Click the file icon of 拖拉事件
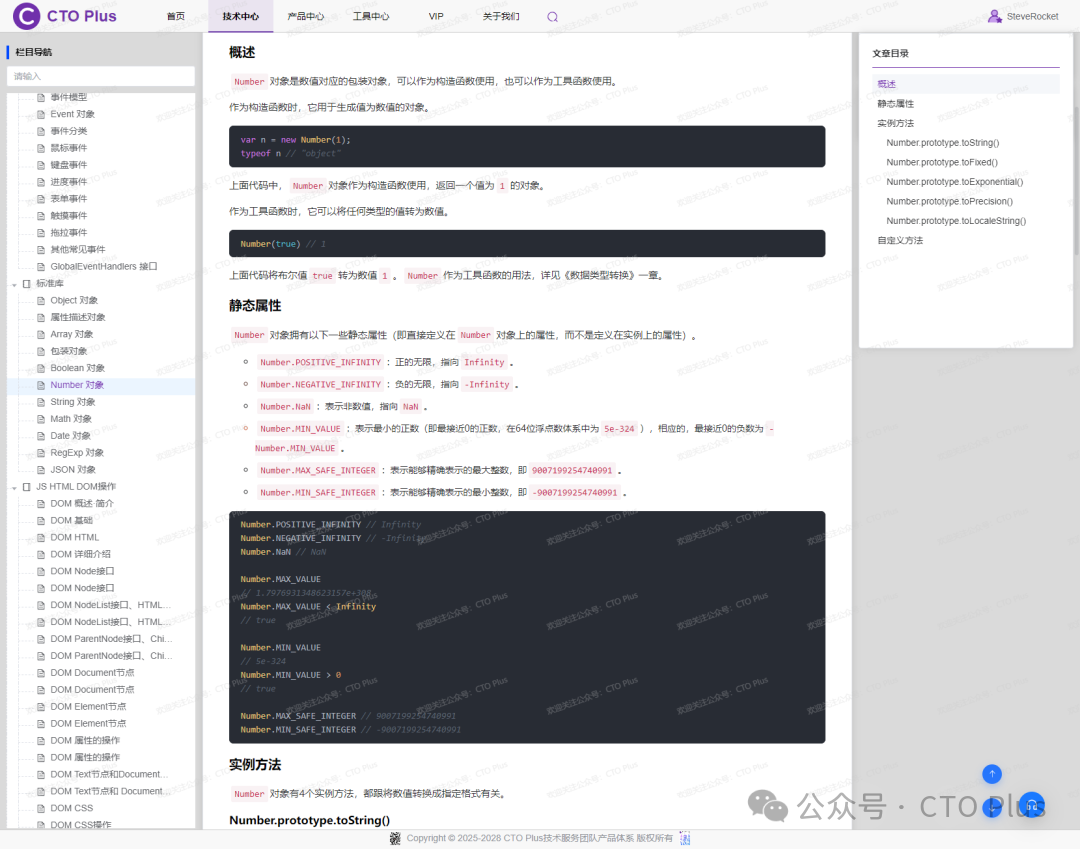The width and height of the screenshot is (1080, 849). click(x=41, y=233)
